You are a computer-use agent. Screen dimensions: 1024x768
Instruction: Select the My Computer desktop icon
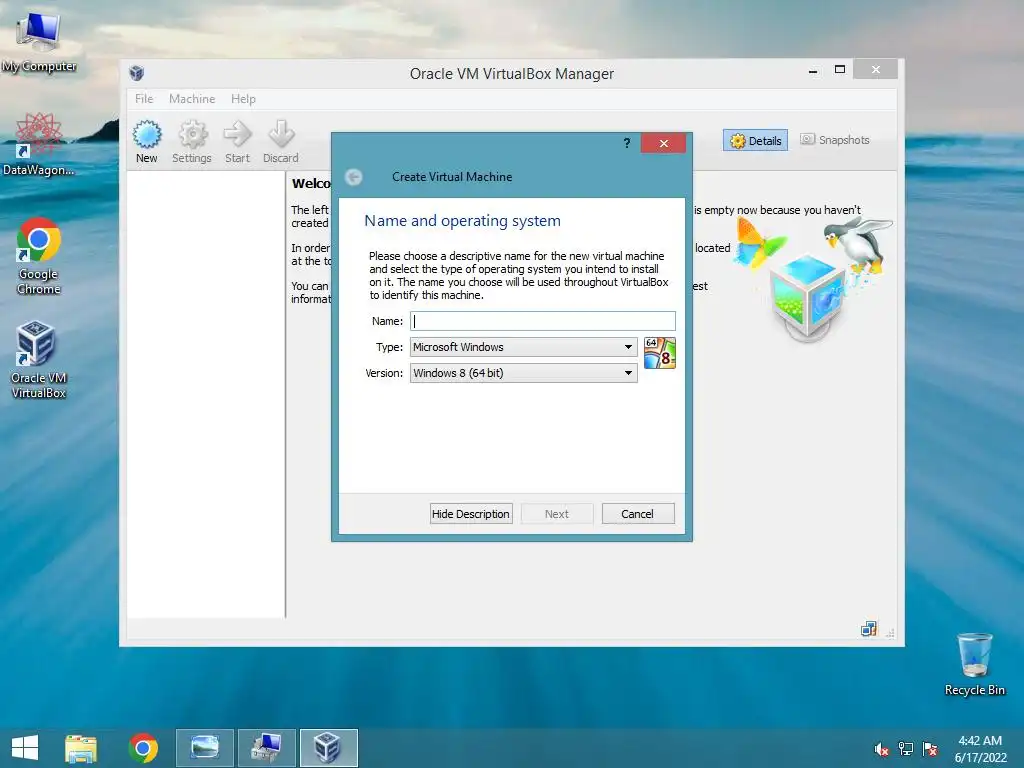click(x=39, y=42)
